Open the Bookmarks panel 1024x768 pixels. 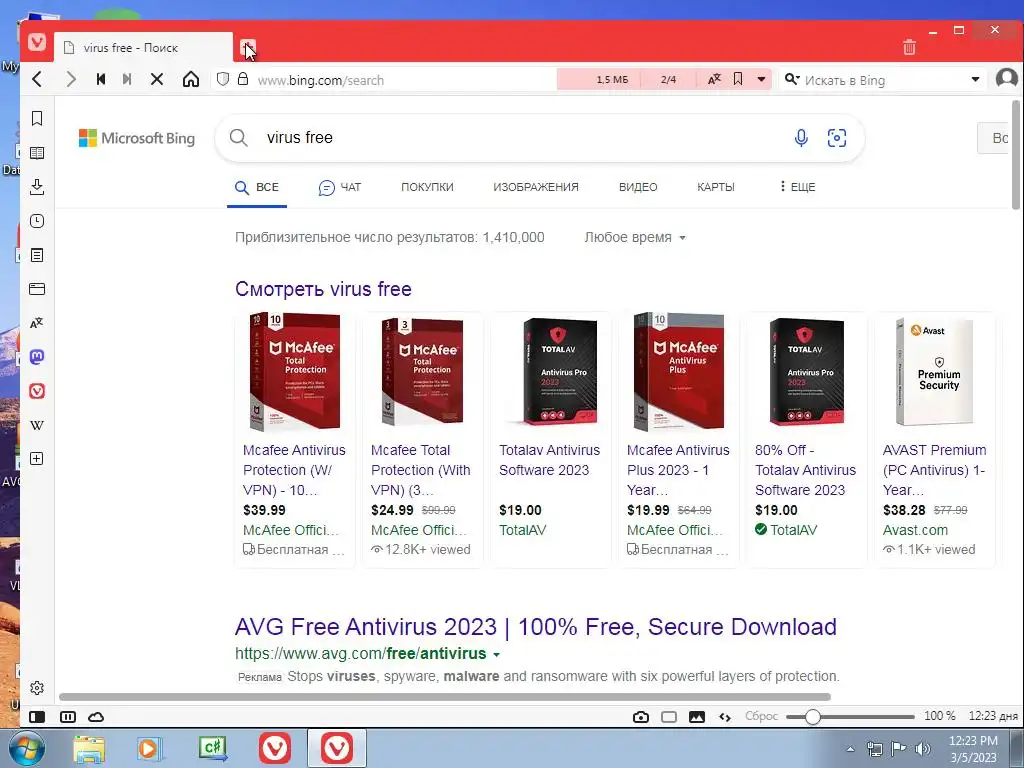37,118
